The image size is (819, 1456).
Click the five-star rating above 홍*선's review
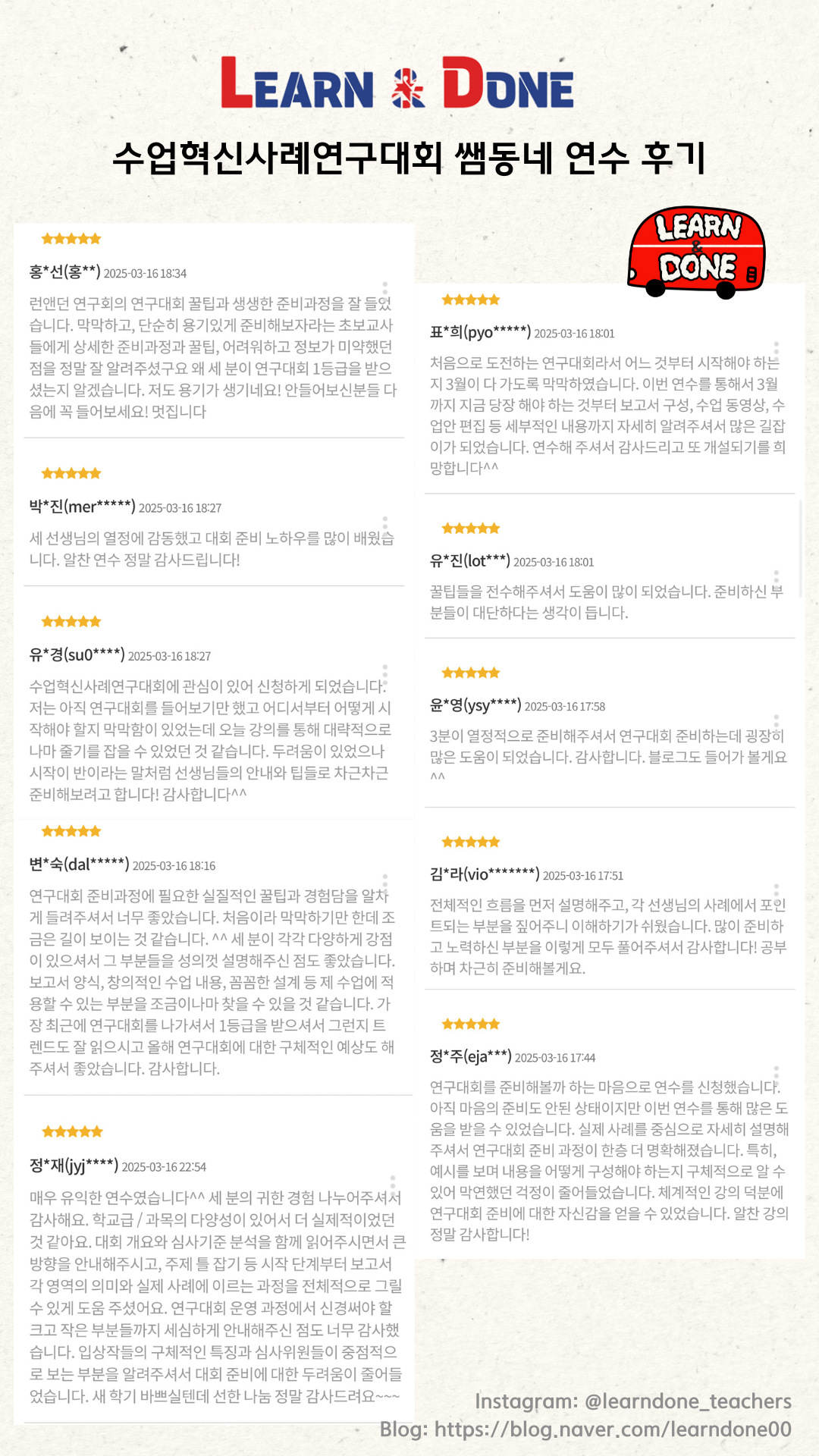(x=71, y=239)
